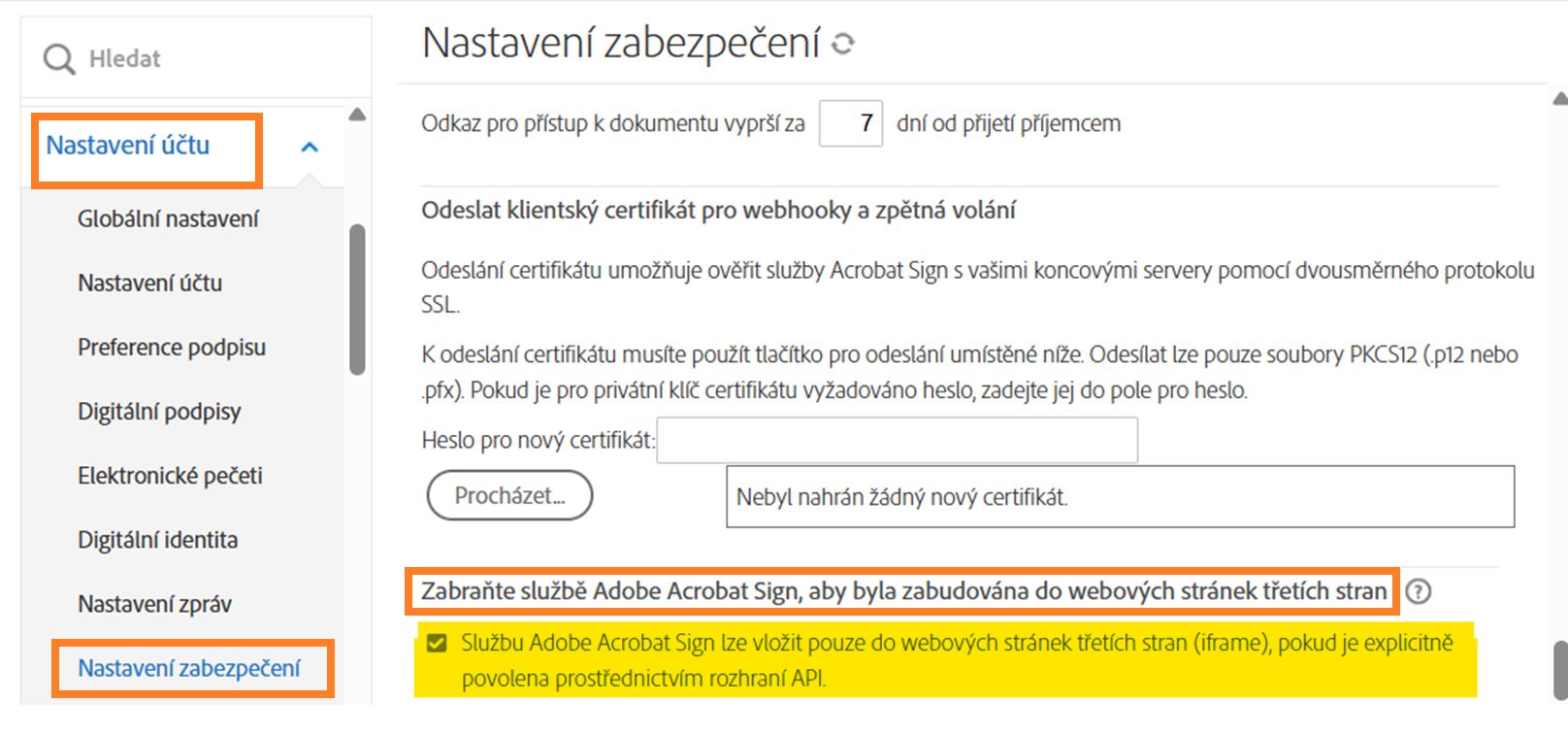Focus the Heslo pro nový certifikát field
Viewport: 1568px width, 735px height.
point(897,441)
